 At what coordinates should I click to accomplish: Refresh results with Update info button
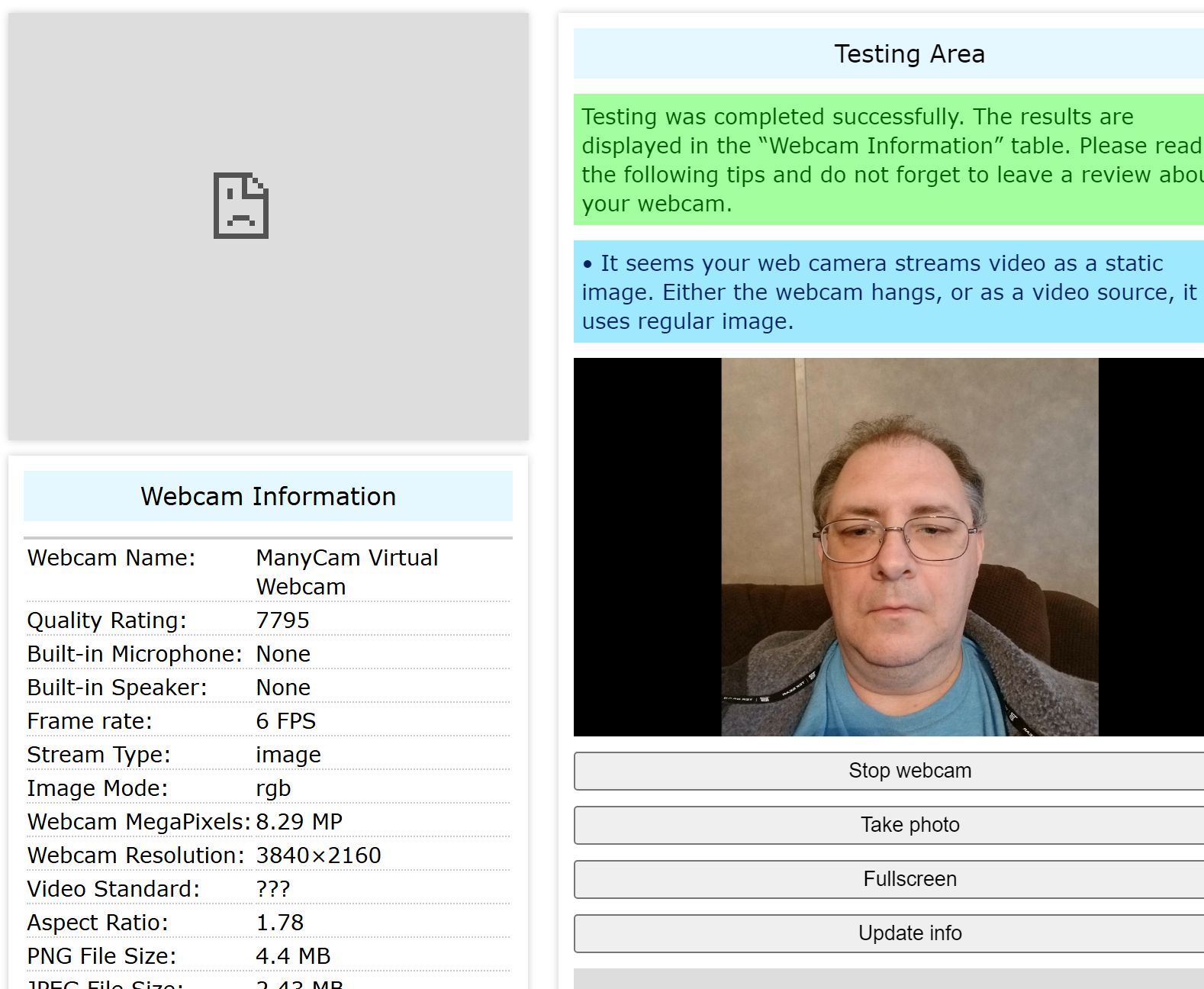(909, 933)
